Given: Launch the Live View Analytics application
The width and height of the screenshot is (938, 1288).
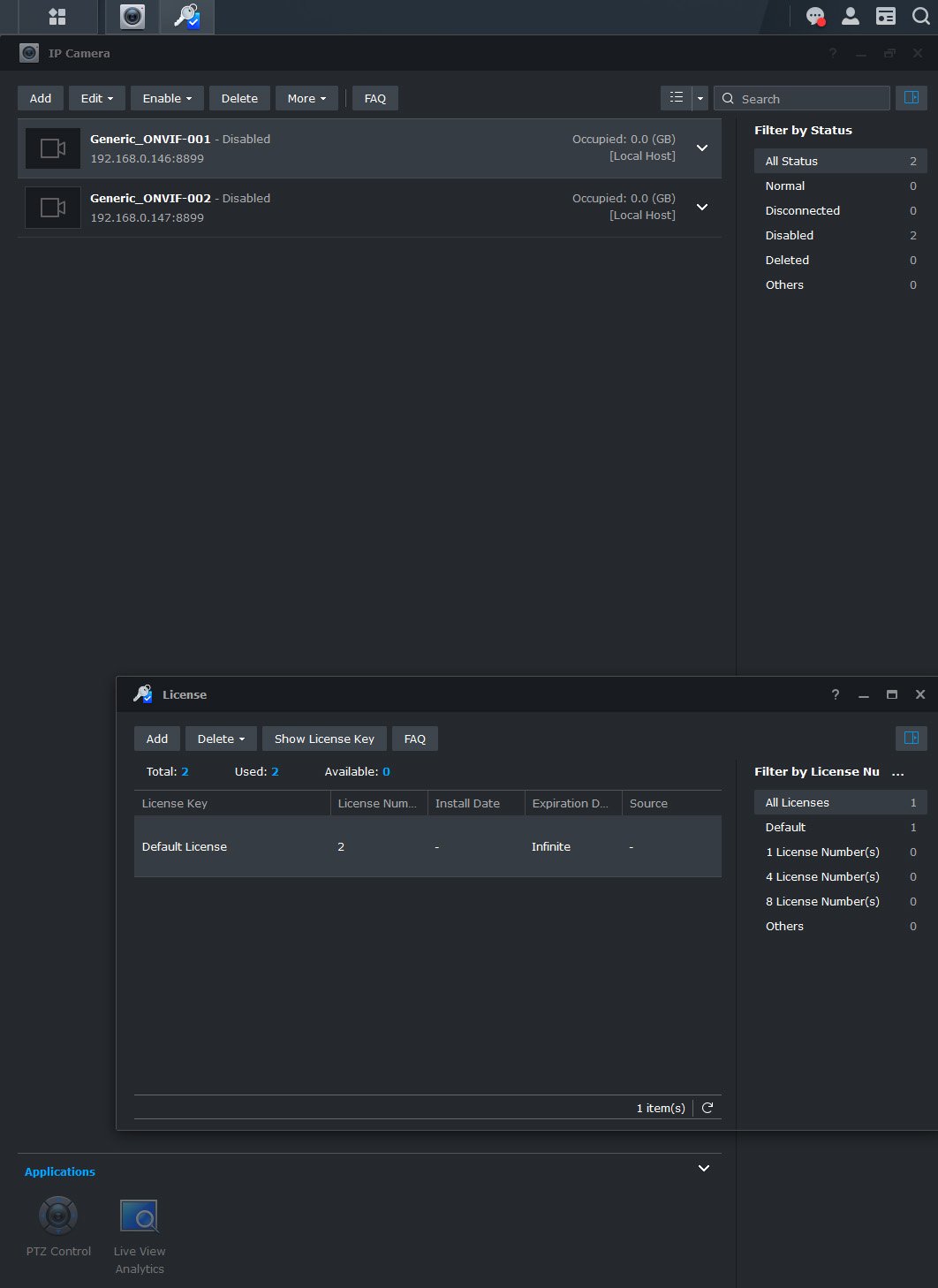Looking at the screenshot, I should (140, 1216).
